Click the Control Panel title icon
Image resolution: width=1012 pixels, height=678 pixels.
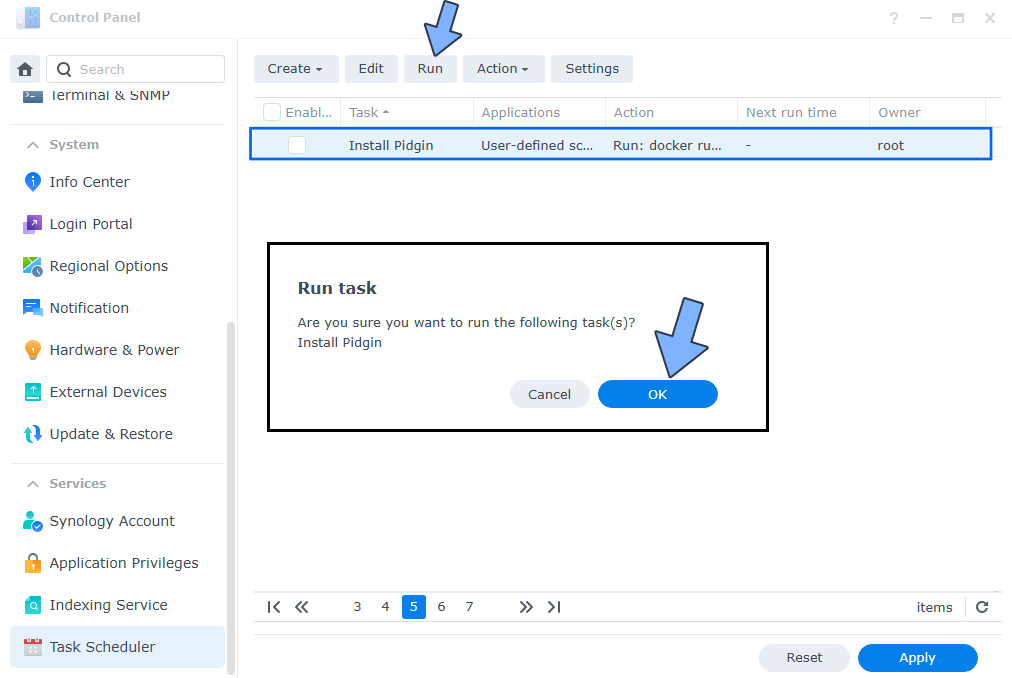tap(28, 17)
